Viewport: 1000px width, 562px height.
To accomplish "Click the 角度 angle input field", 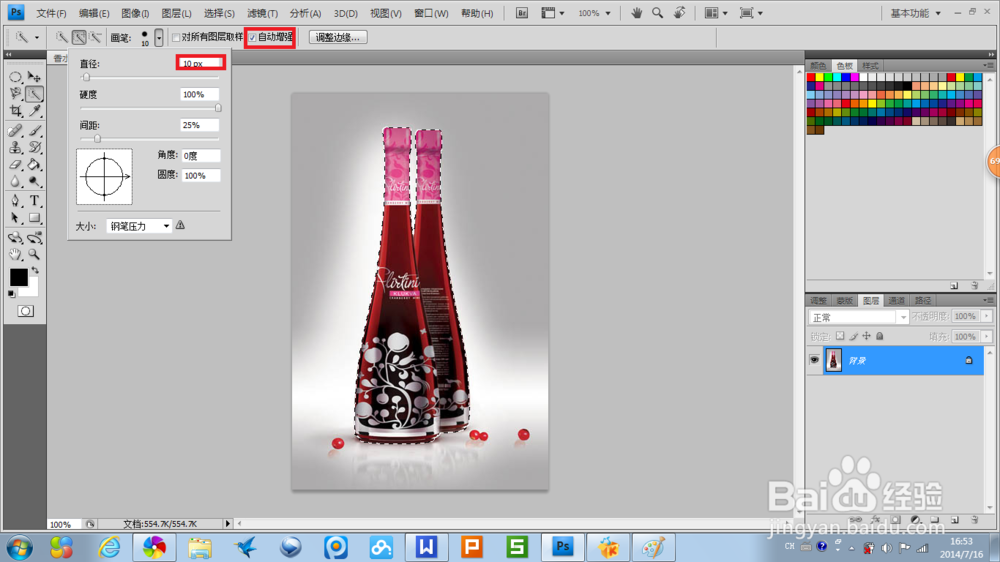I will pos(201,156).
